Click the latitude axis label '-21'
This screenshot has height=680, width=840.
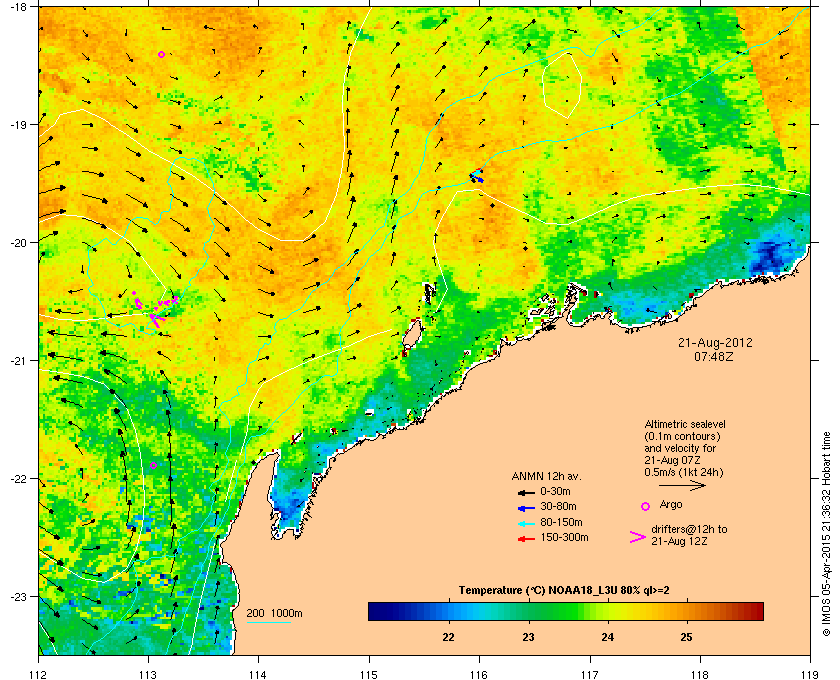pyautogui.click(x=18, y=361)
